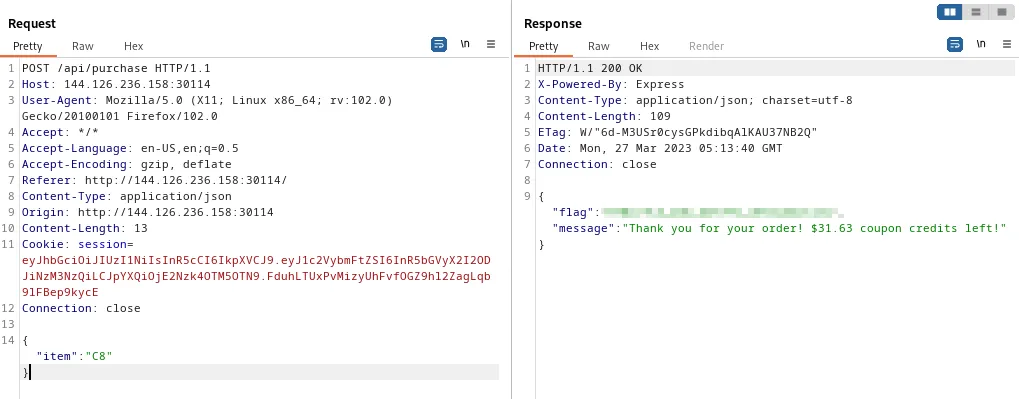Show non-printable \n characters in Response panel
Viewport: 1019px width, 399px height.
click(981, 44)
